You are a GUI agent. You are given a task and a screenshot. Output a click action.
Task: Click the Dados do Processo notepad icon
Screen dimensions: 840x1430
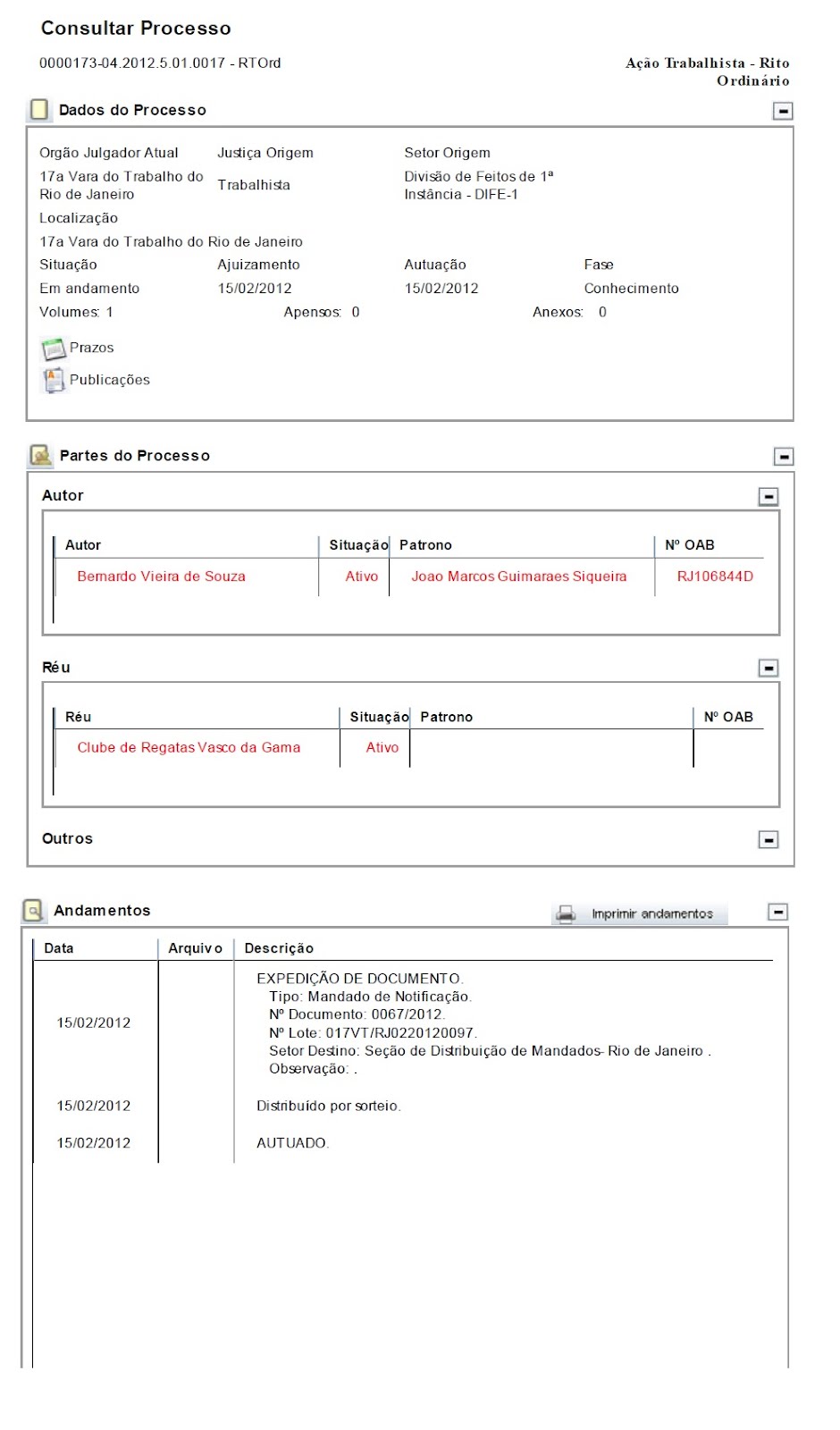click(x=39, y=109)
